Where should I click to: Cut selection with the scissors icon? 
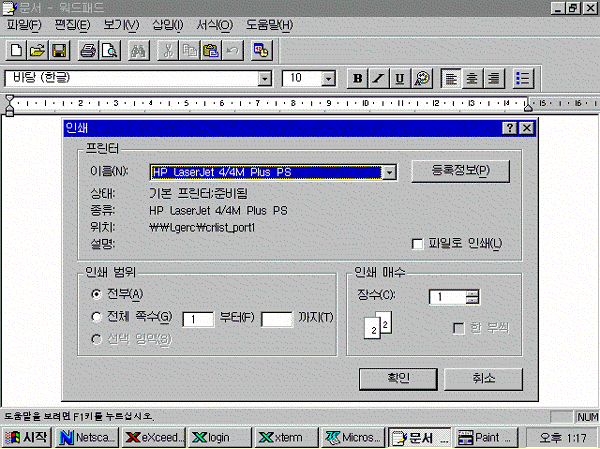pyautogui.click(x=168, y=50)
